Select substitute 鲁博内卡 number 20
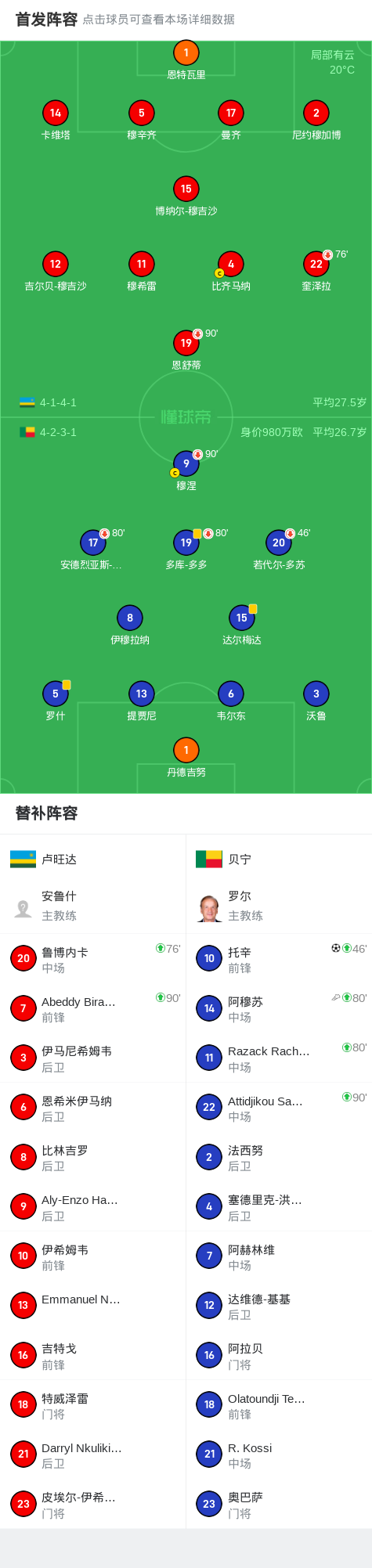372x1568 pixels. coord(92,958)
